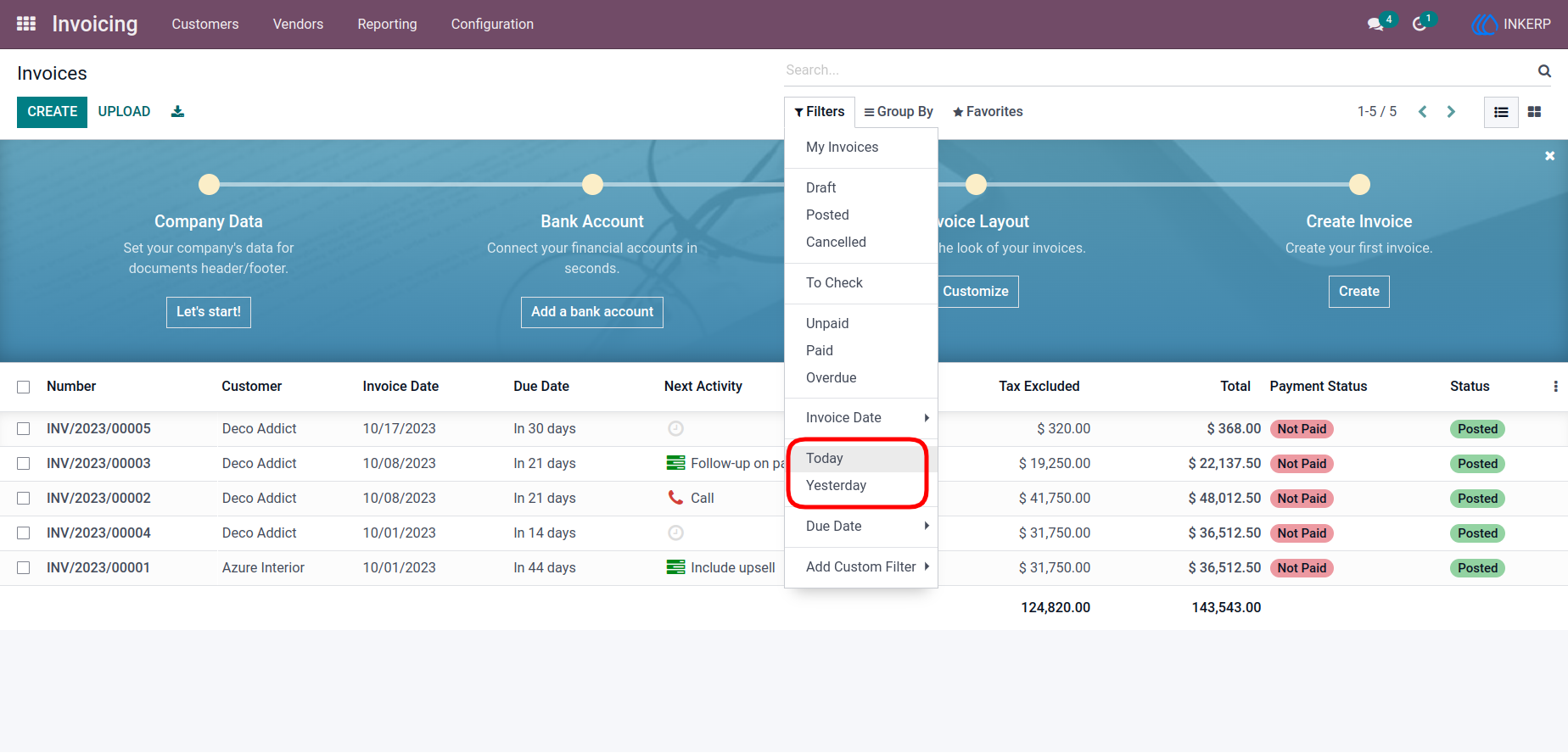This screenshot has height=753, width=1568.
Task: Click Follow-up activity icon for INV/2023/00003
Action: 675,463
